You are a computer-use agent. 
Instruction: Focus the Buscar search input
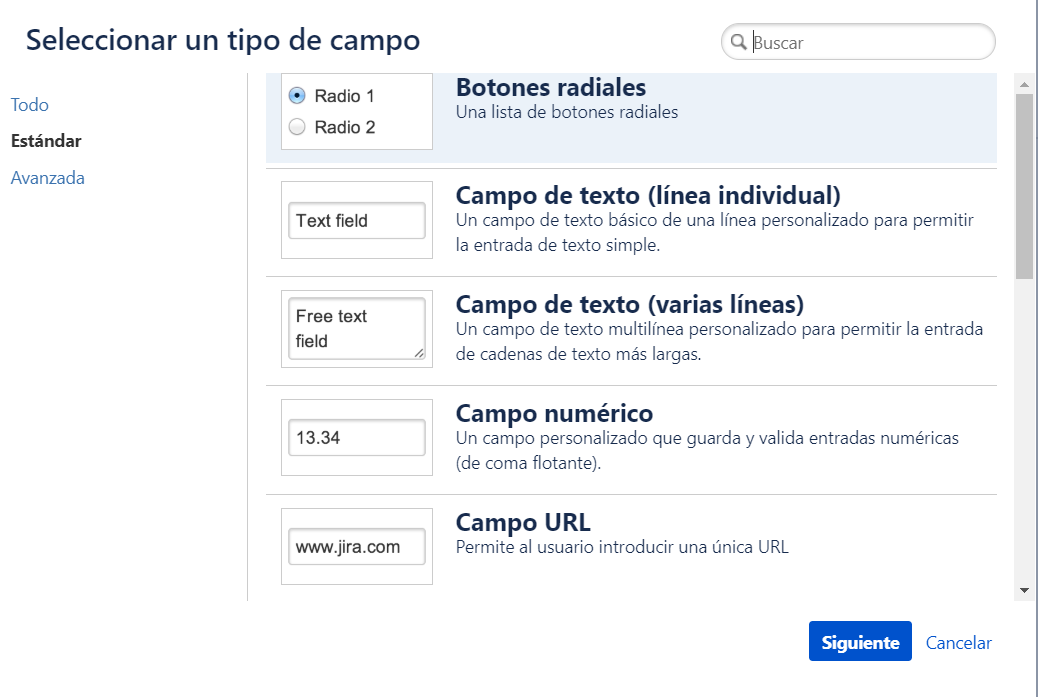tap(870, 42)
